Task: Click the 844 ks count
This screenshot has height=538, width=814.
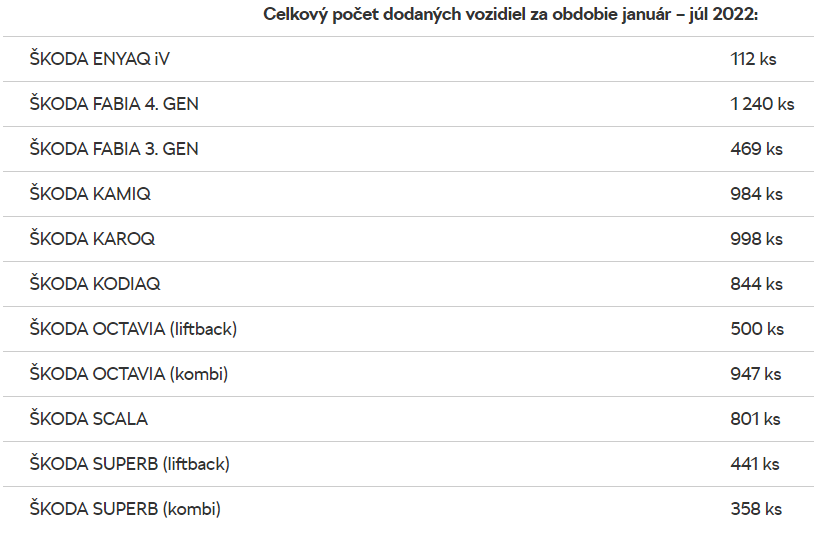Action: tap(756, 284)
